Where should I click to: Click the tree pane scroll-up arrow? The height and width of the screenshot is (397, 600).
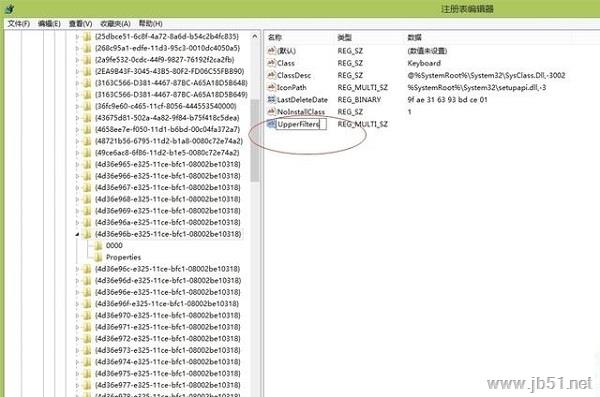point(254,37)
